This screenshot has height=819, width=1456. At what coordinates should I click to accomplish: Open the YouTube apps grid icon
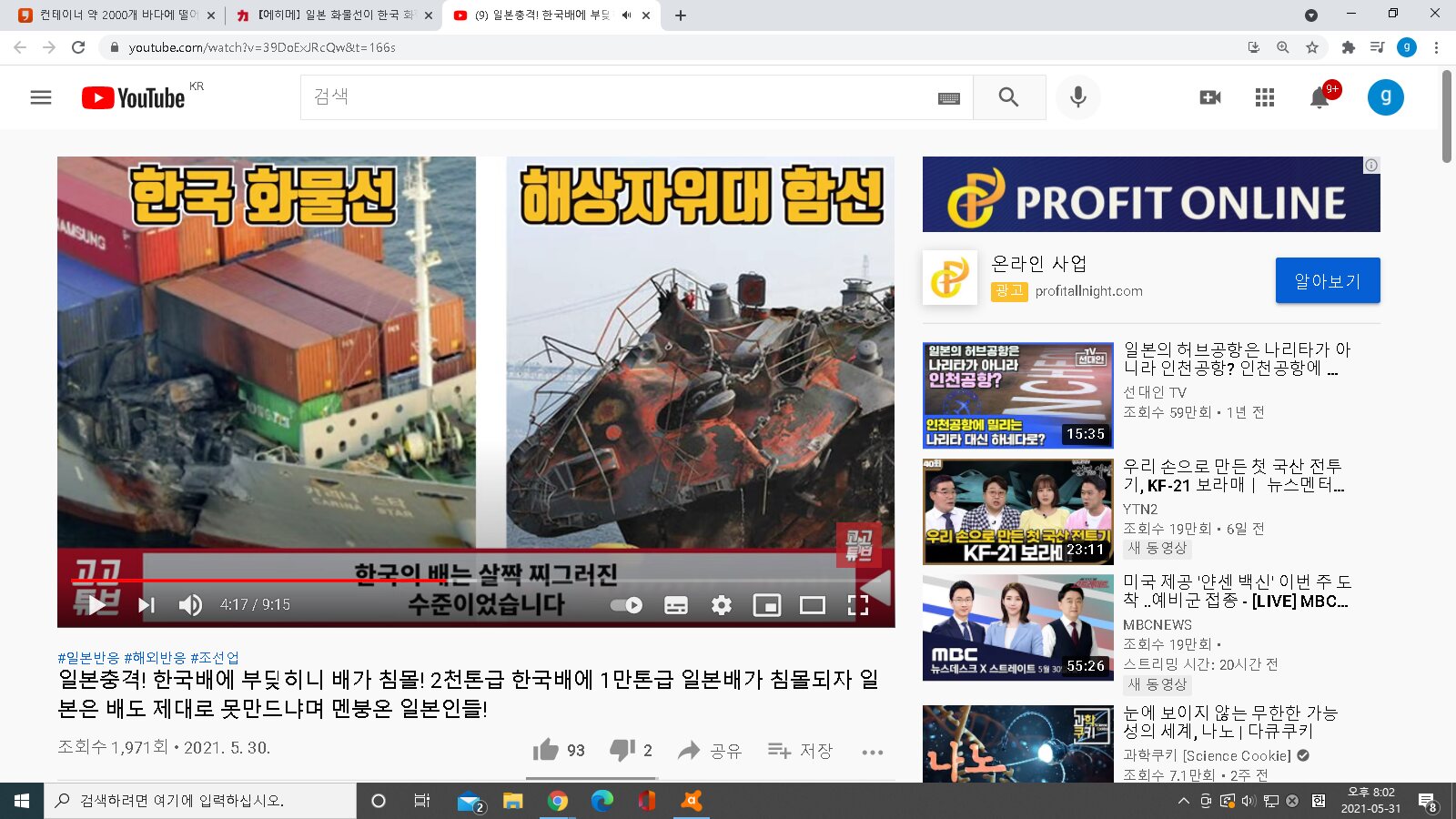tap(1264, 97)
